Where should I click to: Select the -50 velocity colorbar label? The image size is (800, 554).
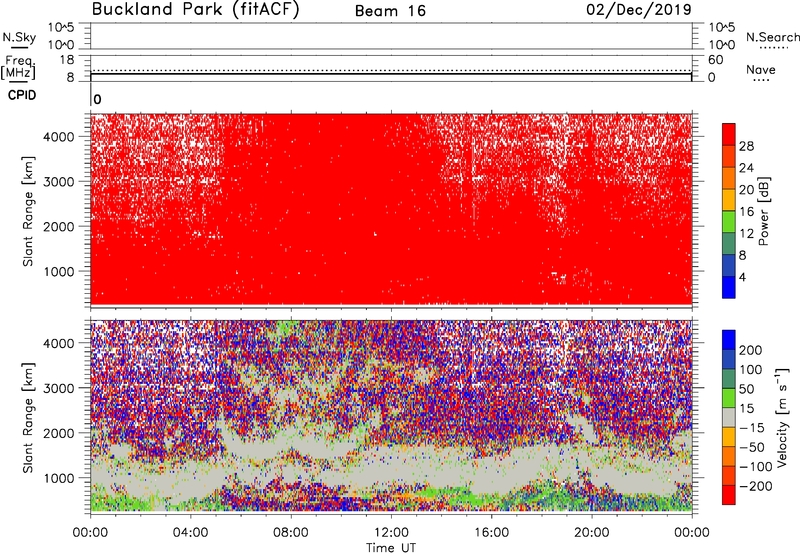tap(752, 447)
